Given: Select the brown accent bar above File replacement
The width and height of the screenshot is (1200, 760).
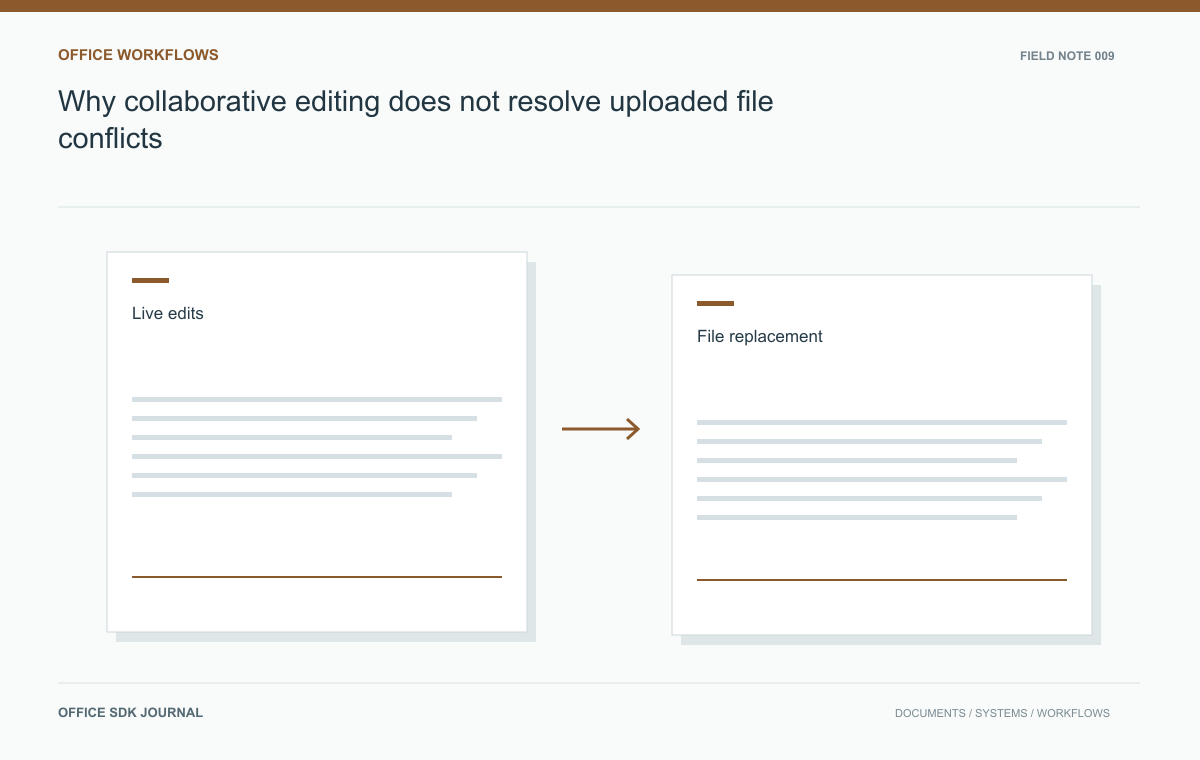Looking at the screenshot, I should coord(715,304).
